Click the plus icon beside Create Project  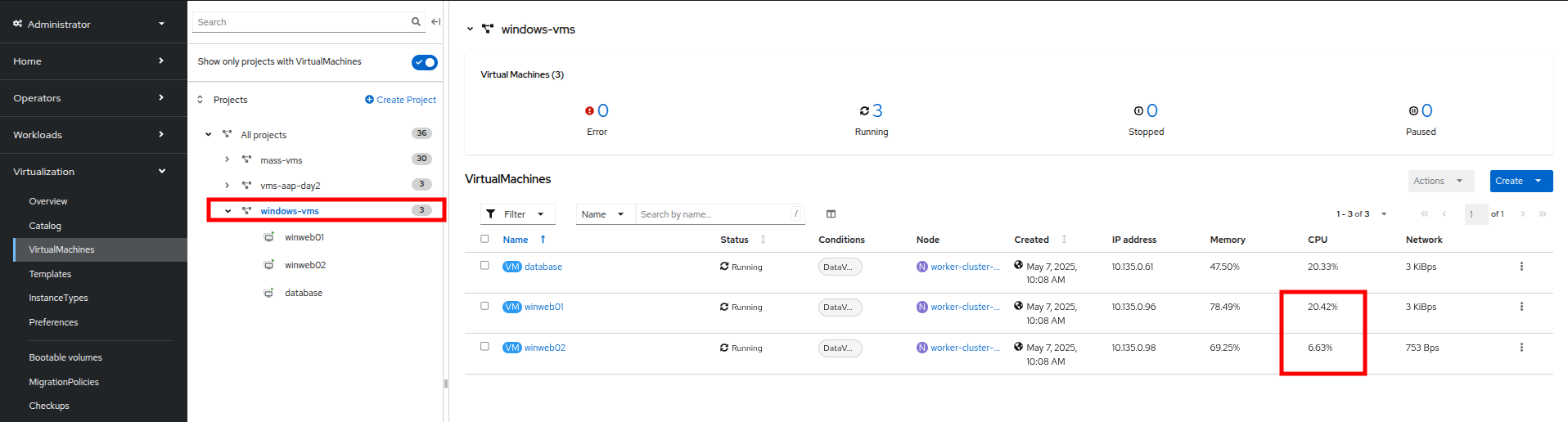[369, 100]
